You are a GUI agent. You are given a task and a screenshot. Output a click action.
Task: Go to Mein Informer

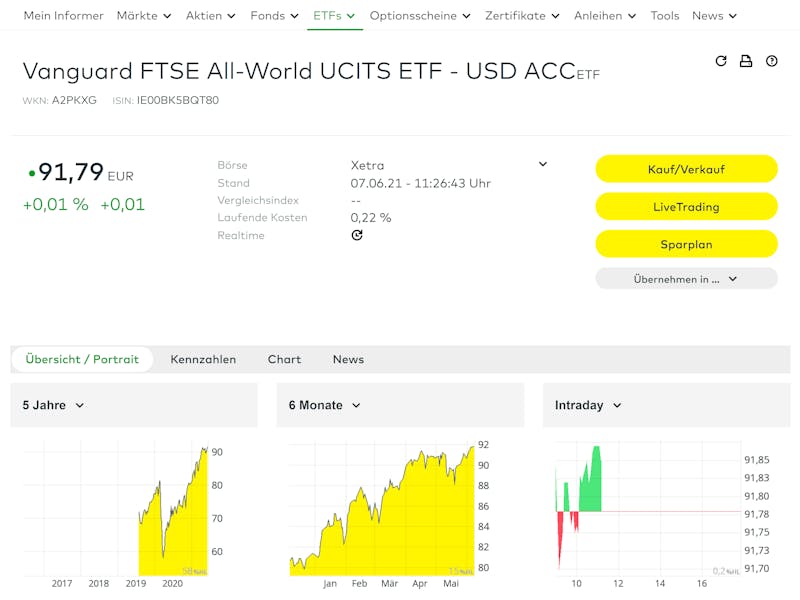[x=63, y=16]
